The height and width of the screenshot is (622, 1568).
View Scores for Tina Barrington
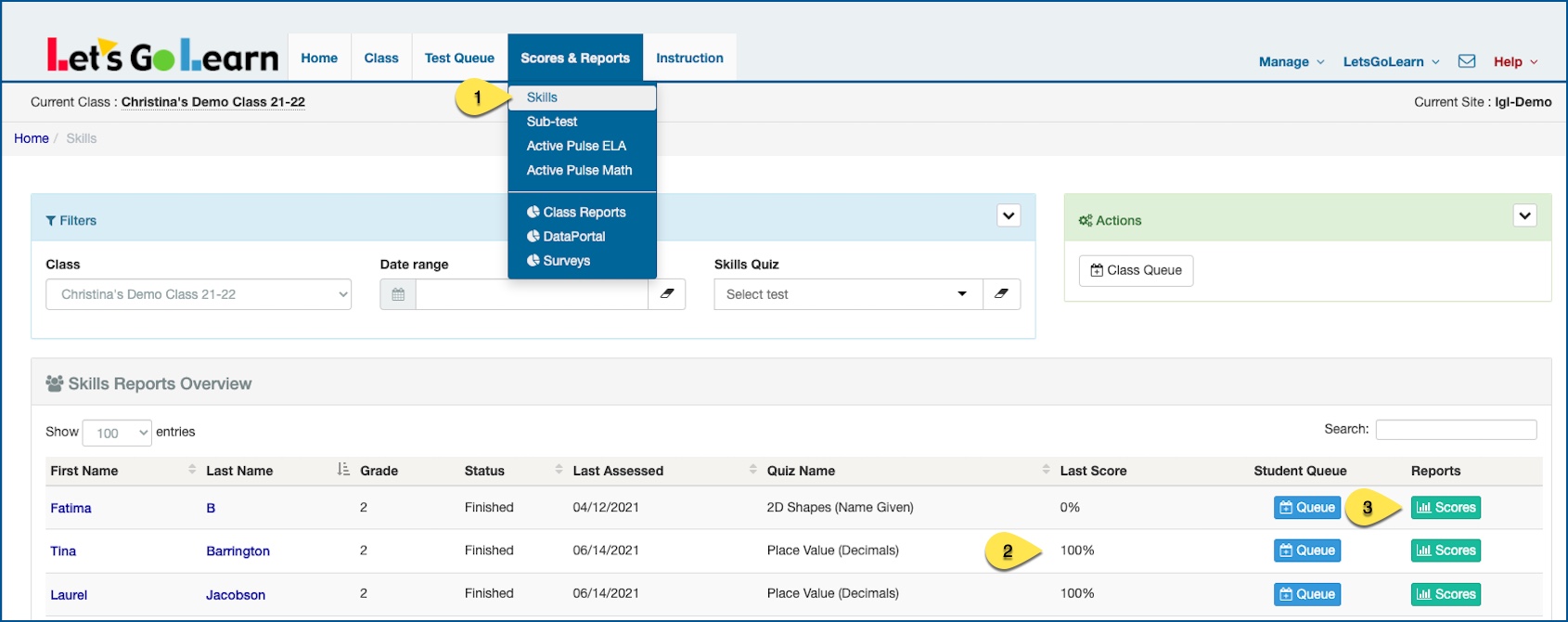coord(1446,551)
